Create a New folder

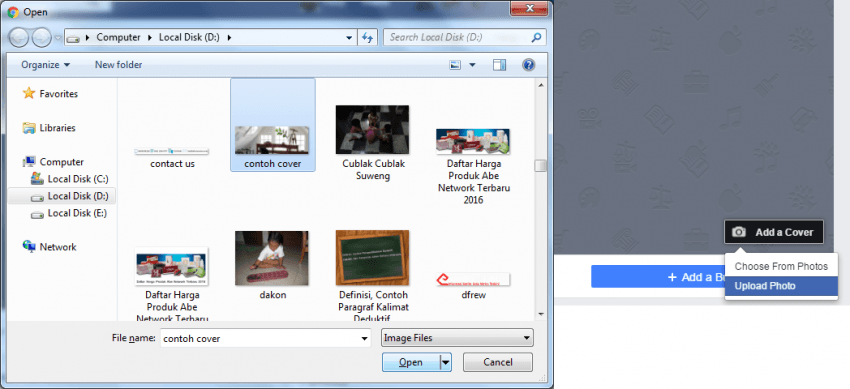(118, 64)
